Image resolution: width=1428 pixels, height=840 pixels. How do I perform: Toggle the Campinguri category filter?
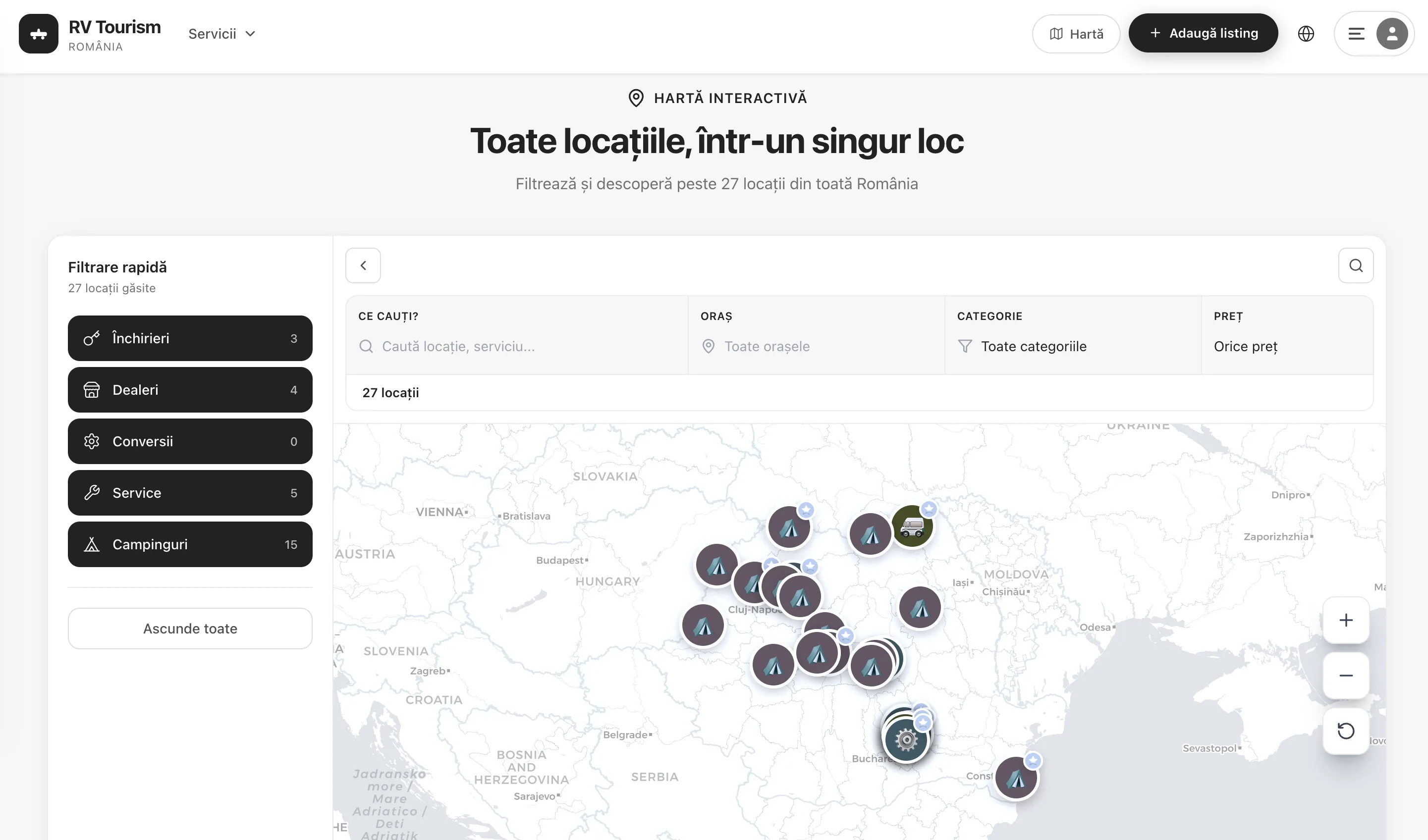(190, 544)
